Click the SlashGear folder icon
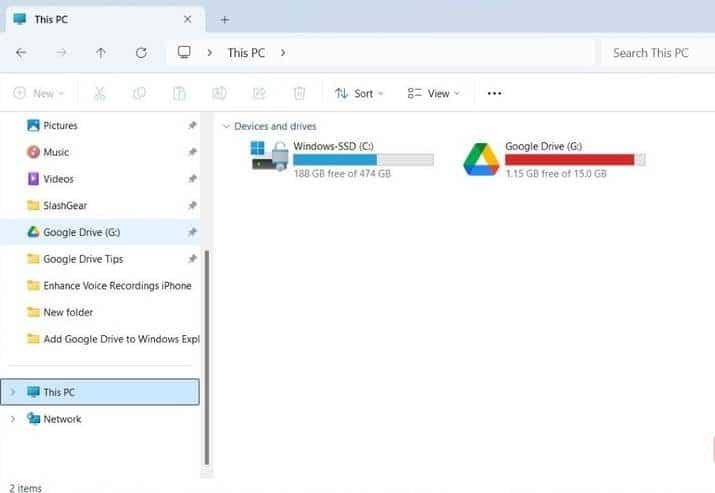Image resolution: width=715 pixels, height=493 pixels. [33, 206]
